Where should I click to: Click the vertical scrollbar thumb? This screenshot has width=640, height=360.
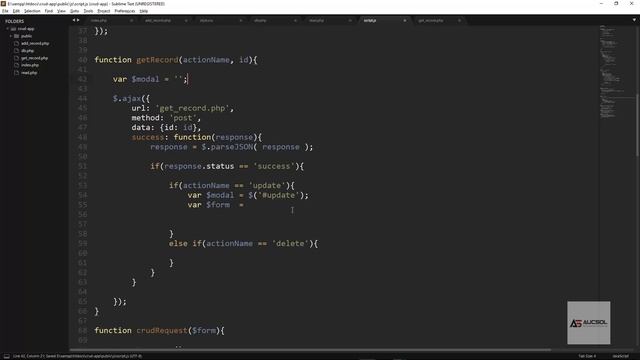coord(637,124)
